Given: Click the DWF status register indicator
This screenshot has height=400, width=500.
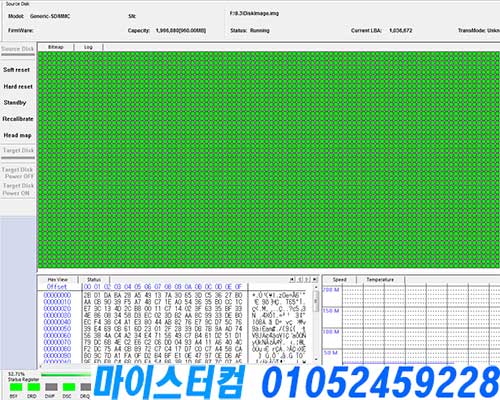Looking at the screenshot, I should (x=51, y=387).
